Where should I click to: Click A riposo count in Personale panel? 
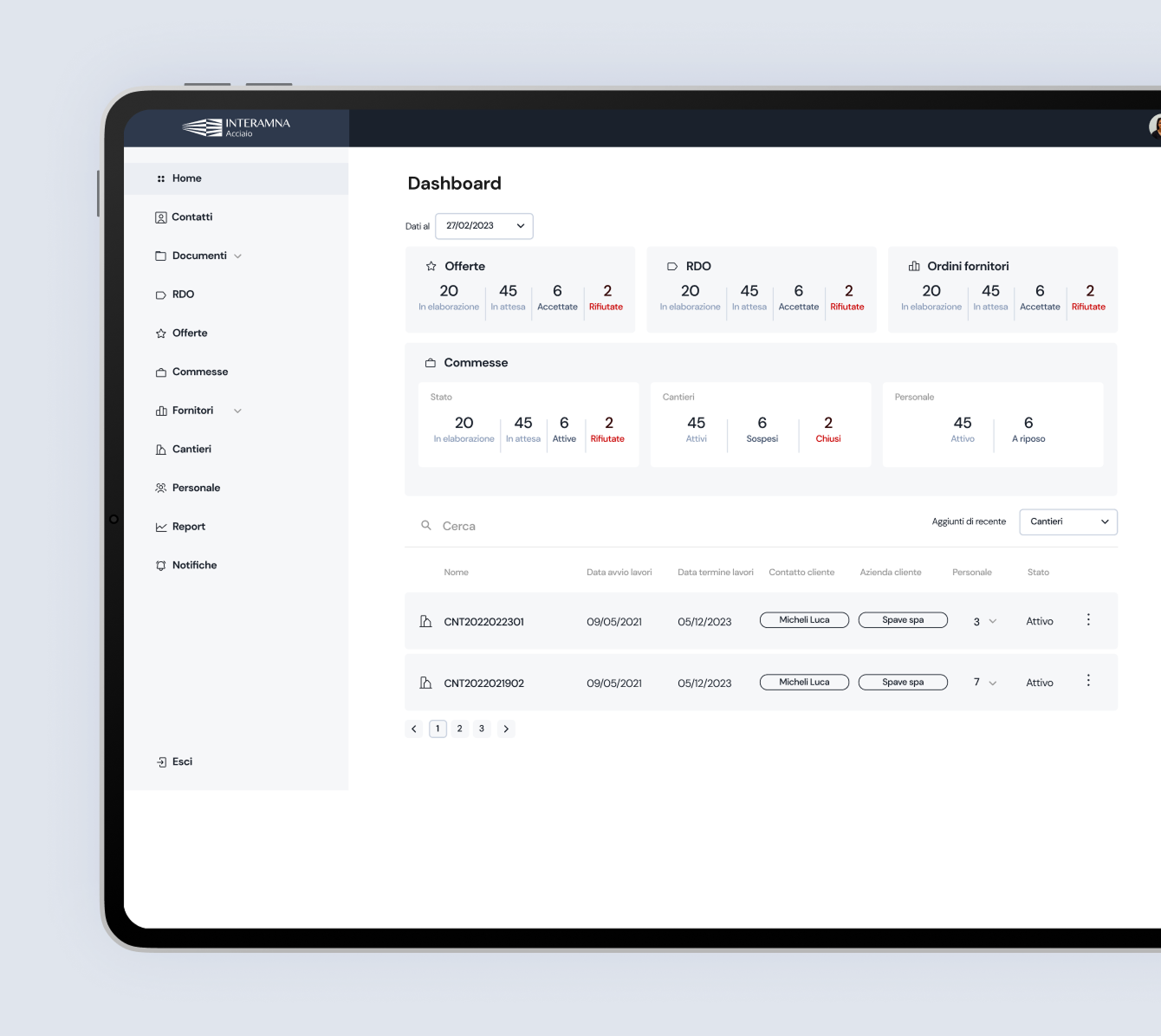click(x=1028, y=430)
